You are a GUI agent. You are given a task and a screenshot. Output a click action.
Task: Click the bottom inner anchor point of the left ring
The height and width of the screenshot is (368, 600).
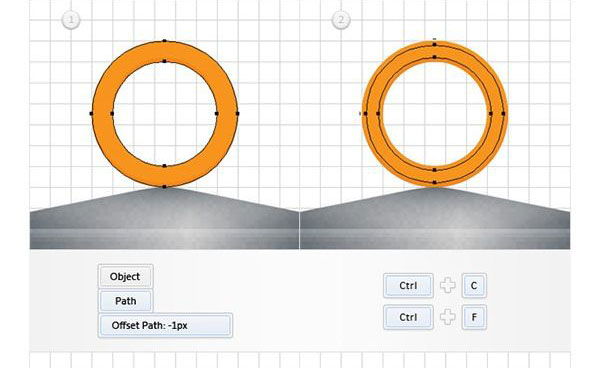[x=165, y=166]
